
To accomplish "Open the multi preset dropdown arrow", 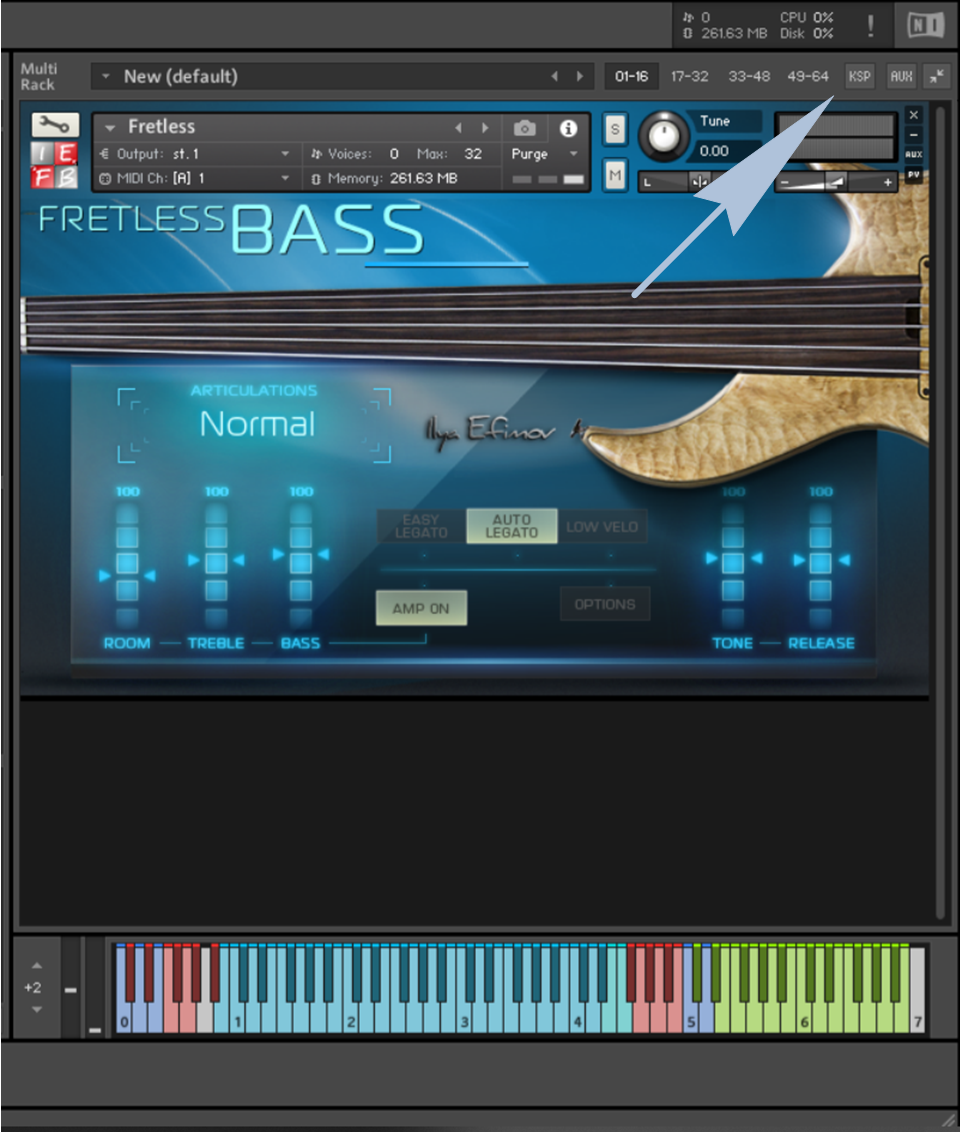I will [x=105, y=76].
